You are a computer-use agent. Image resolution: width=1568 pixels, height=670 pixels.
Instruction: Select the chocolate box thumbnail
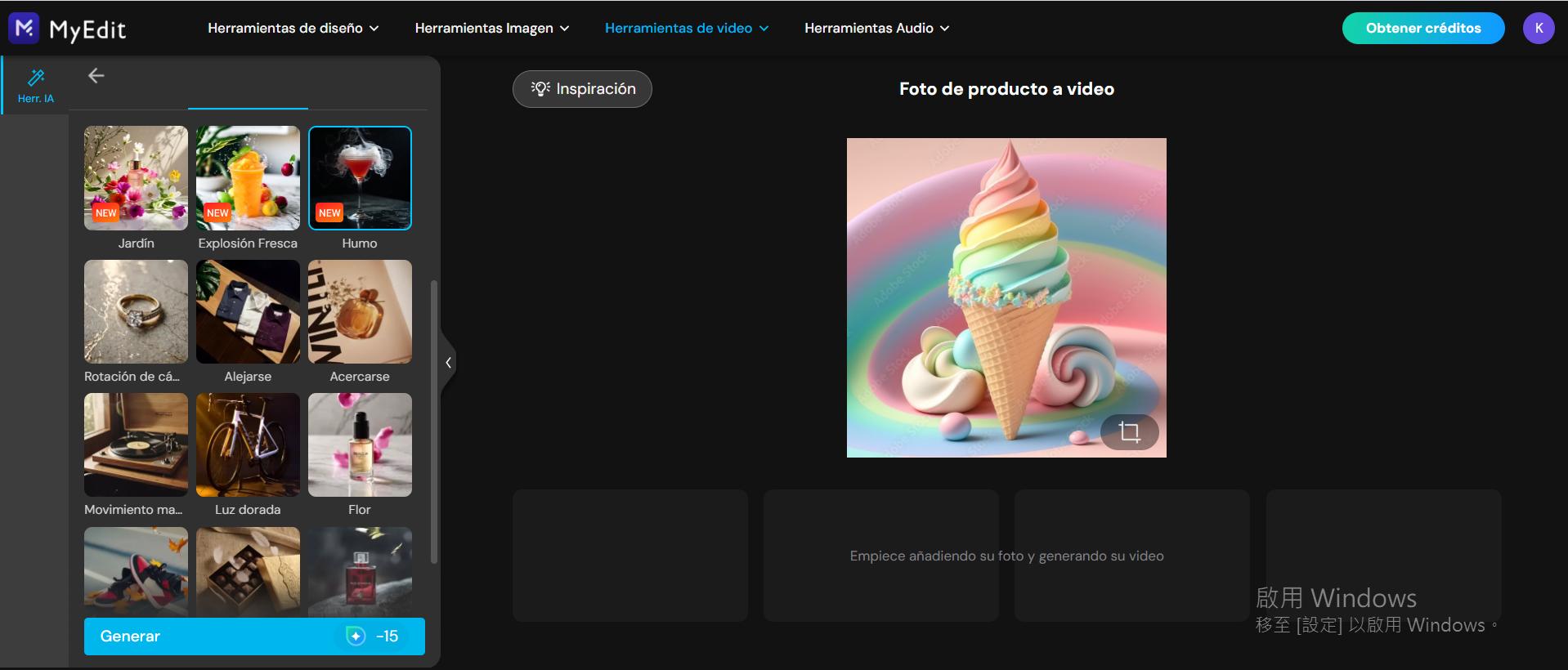tap(248, 572)
